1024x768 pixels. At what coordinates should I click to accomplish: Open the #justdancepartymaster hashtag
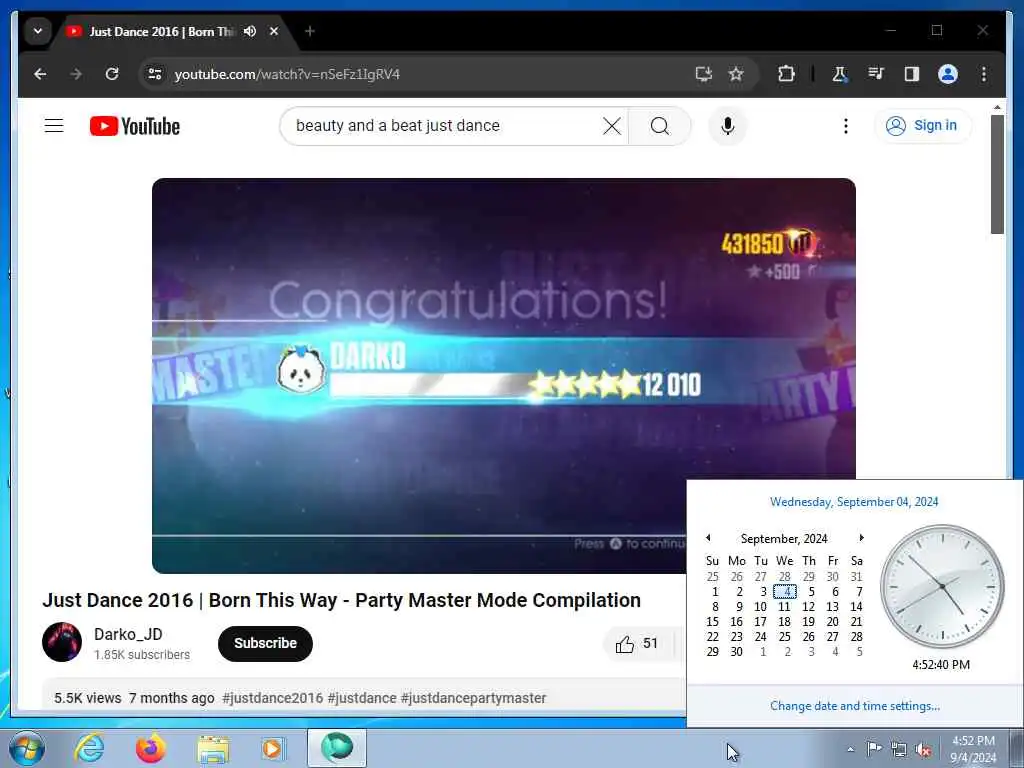tap(473, 698)
